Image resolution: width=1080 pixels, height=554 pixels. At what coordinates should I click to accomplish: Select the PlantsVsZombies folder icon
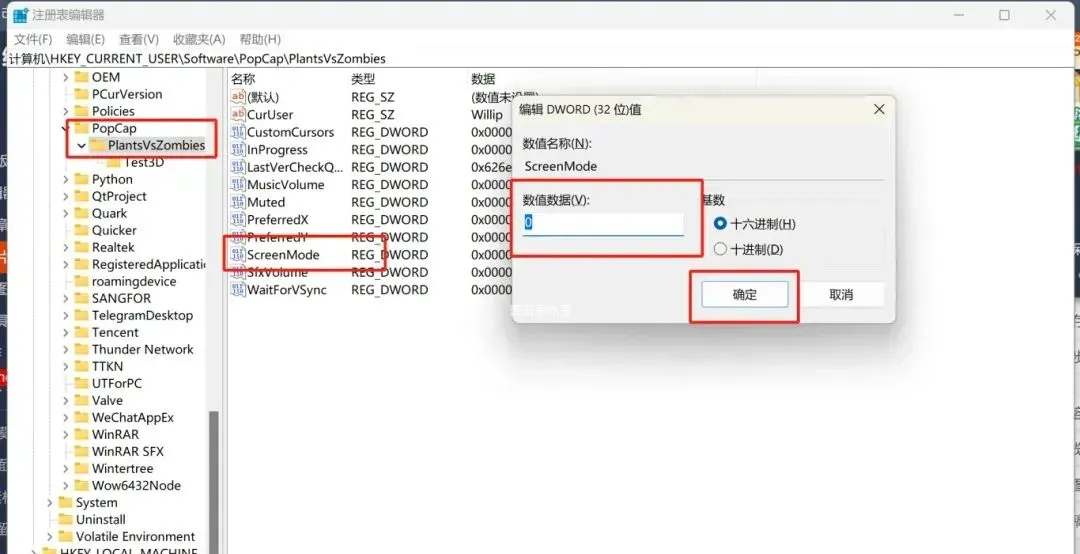98,145
